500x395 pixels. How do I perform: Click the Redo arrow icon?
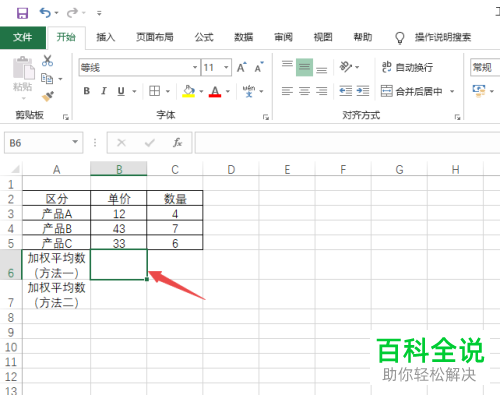pyautogui.click(x=72, y=13)
